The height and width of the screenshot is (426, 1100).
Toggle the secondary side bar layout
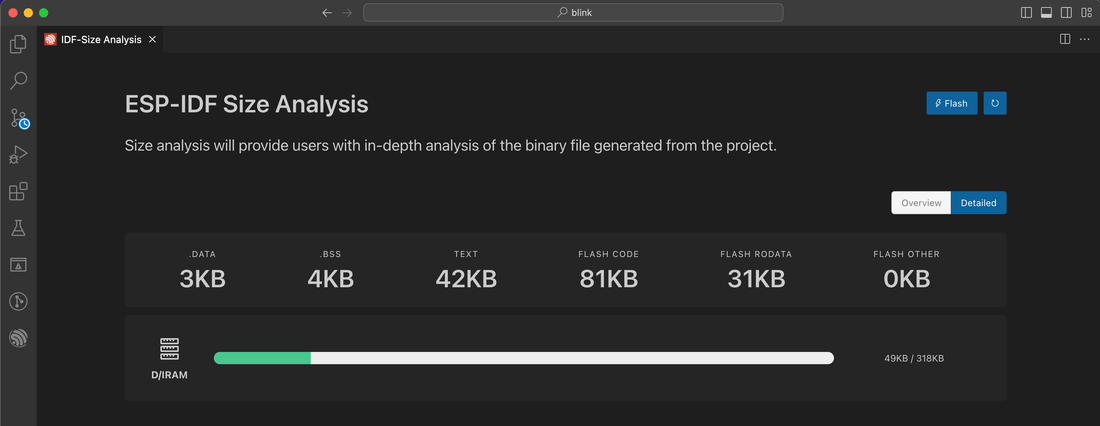pos(1066,13)
